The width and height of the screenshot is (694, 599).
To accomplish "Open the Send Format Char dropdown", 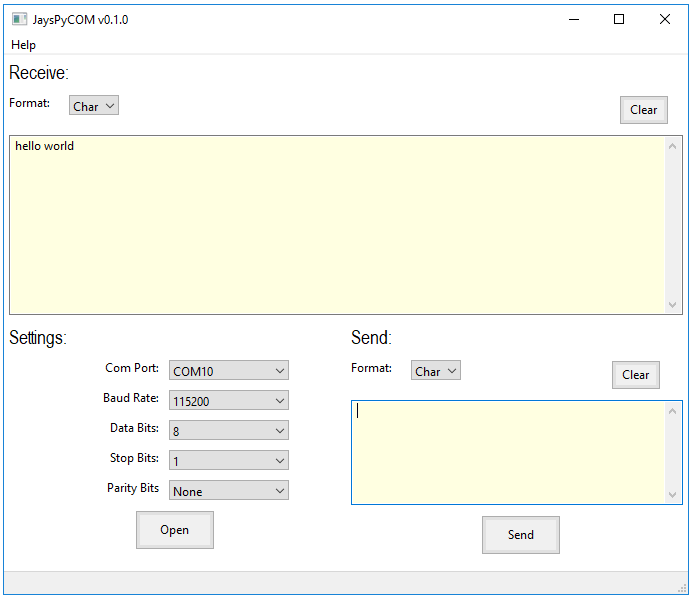I will tap(436, 371).
